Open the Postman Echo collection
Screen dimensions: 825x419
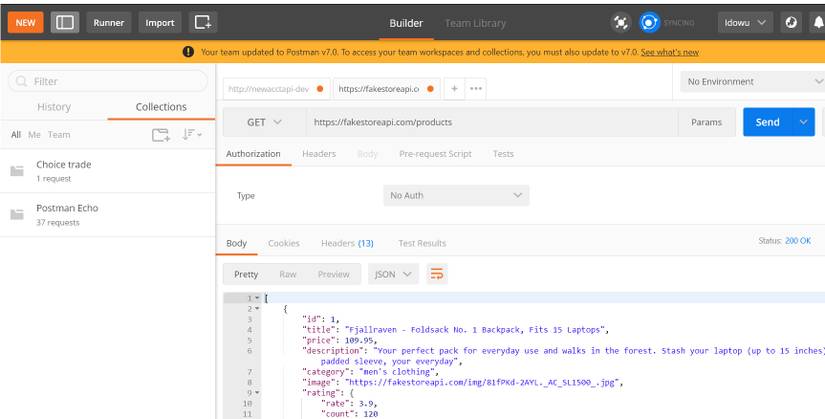tap(107, 215)
